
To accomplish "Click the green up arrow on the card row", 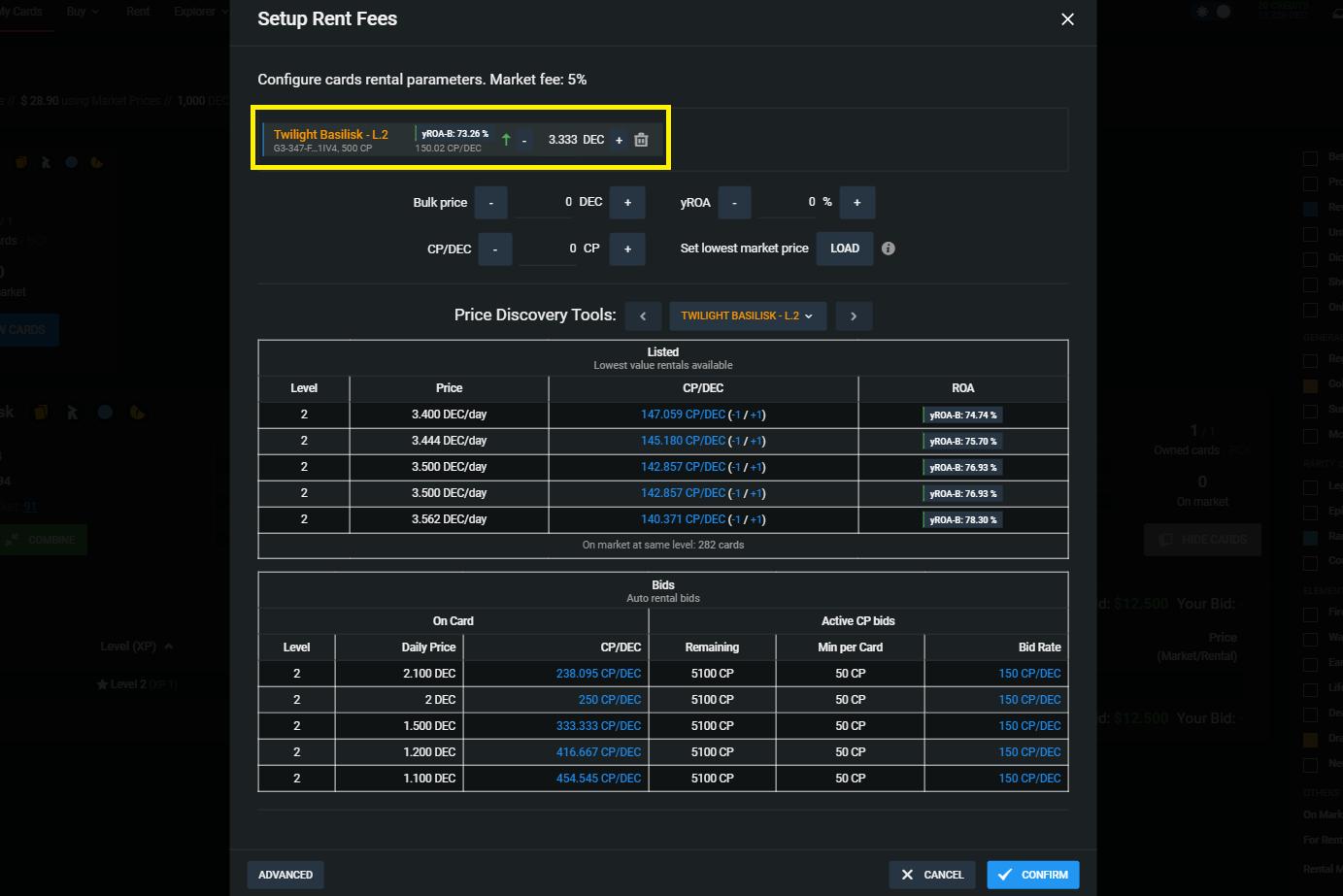I will click(x=506, y=140).
